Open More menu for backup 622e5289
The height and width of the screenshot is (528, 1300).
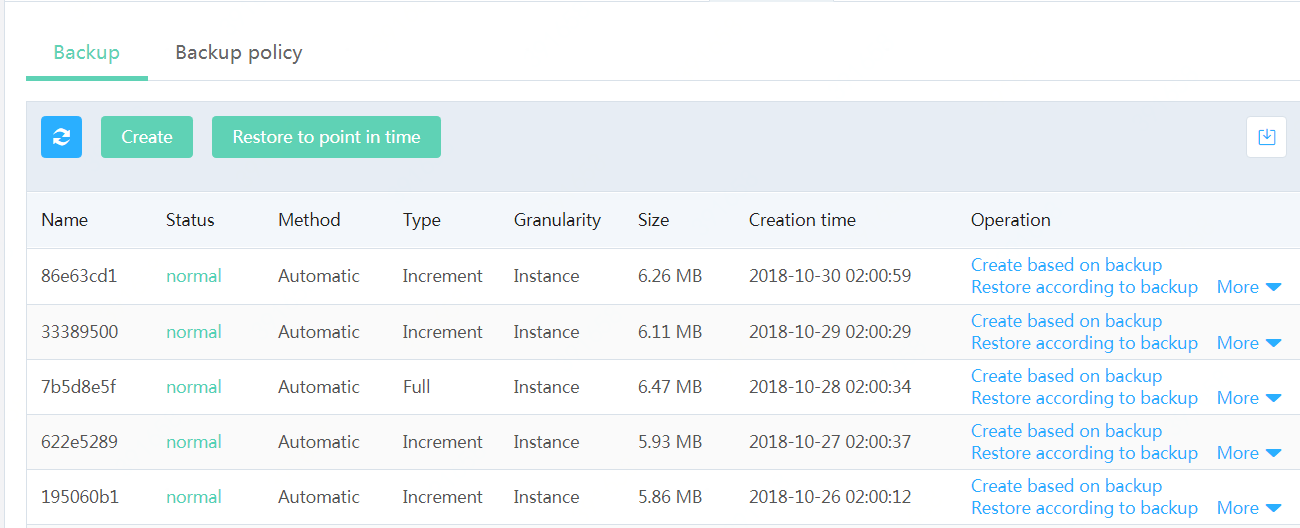click(x=1249, y=453)
